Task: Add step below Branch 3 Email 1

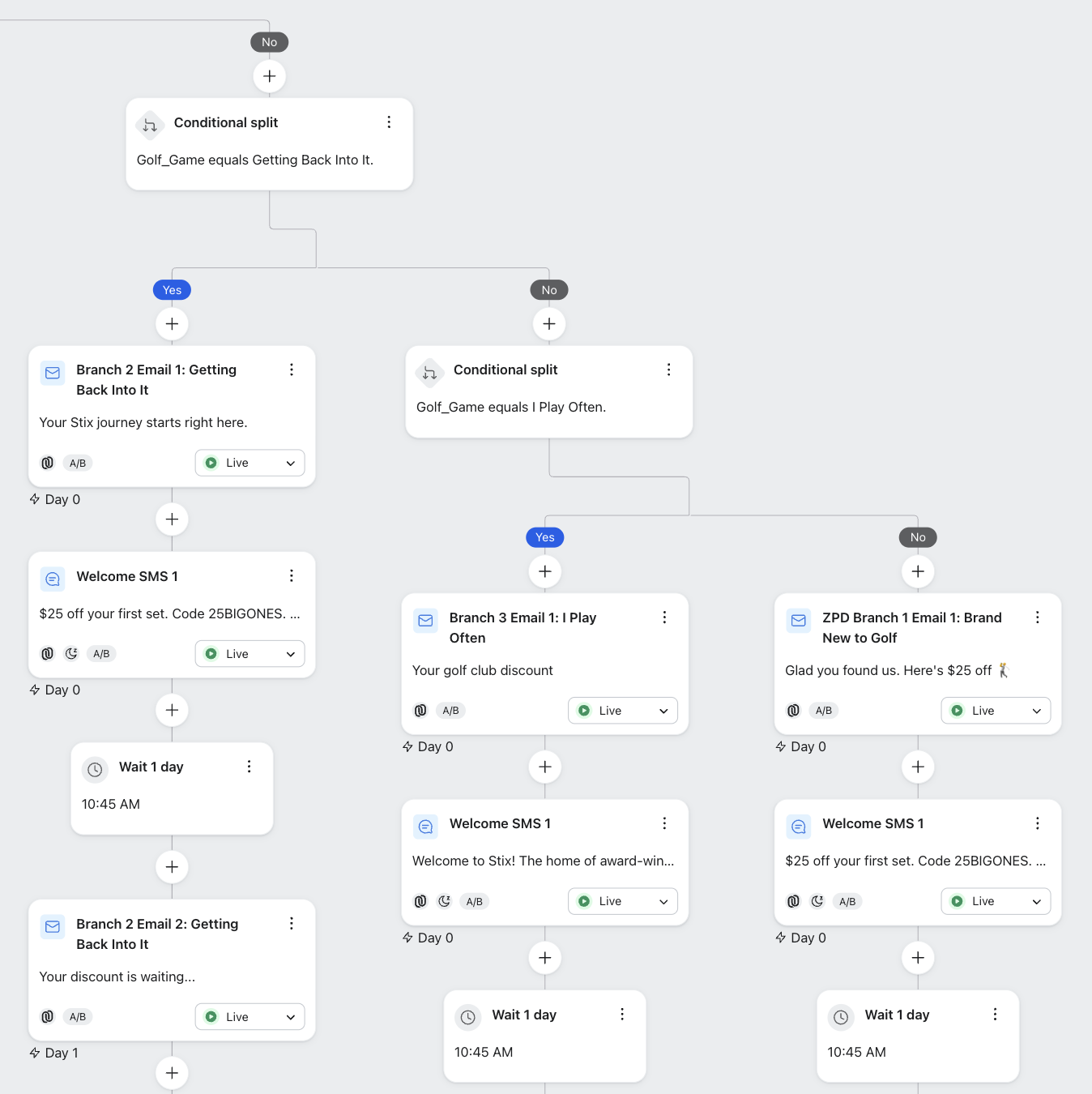Action: (545, 767)
